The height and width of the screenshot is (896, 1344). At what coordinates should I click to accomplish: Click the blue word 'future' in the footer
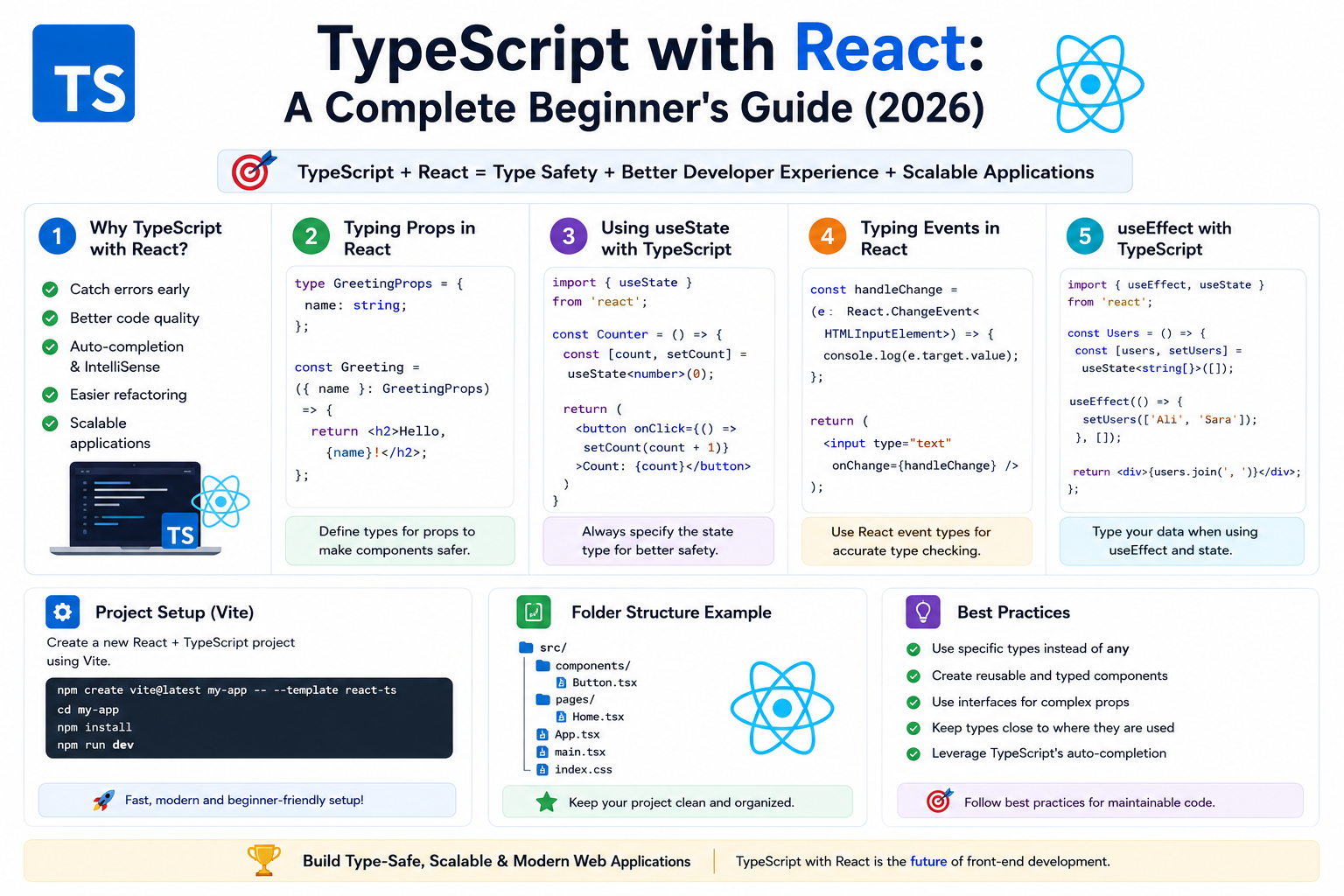click(928, 862)
